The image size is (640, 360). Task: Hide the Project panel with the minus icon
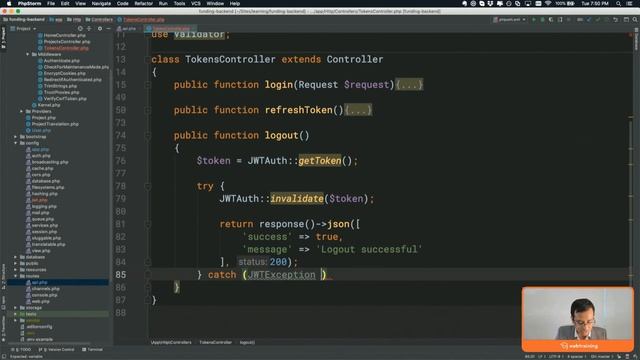coord(108,29)
